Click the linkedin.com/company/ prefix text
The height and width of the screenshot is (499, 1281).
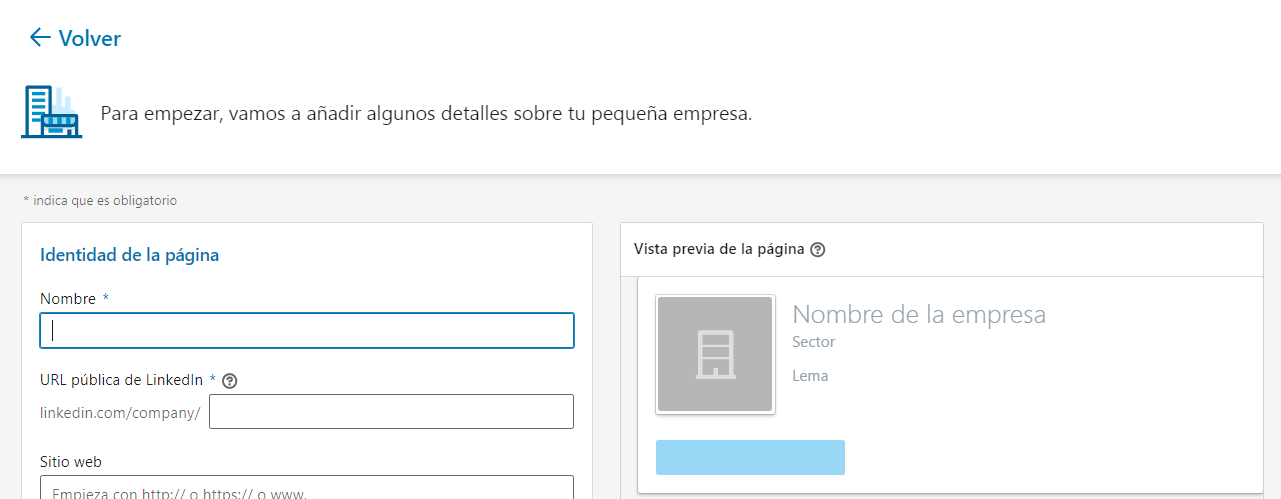tap(120, 412)
